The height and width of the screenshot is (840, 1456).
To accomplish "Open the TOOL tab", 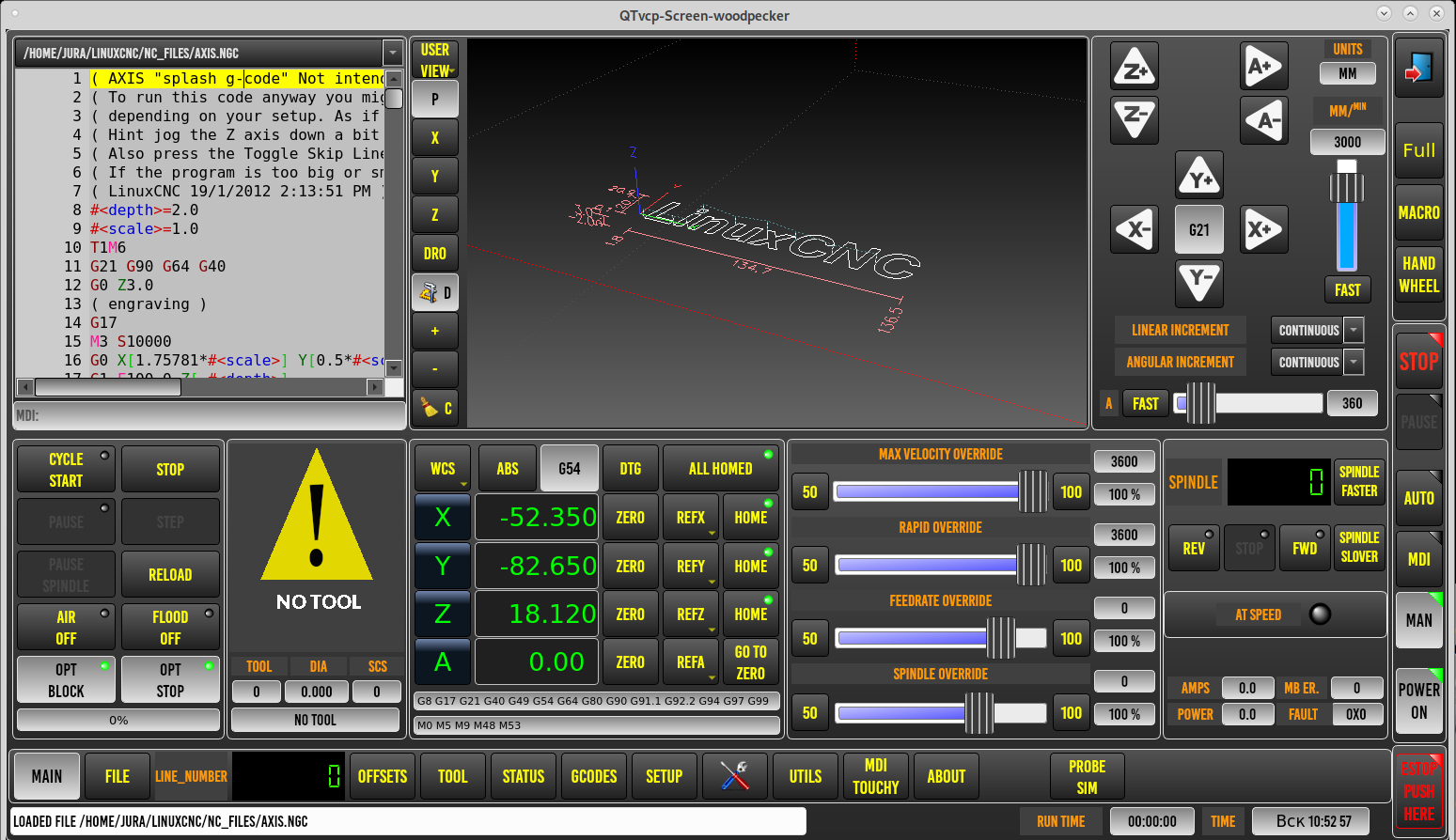I will (453, 776).
